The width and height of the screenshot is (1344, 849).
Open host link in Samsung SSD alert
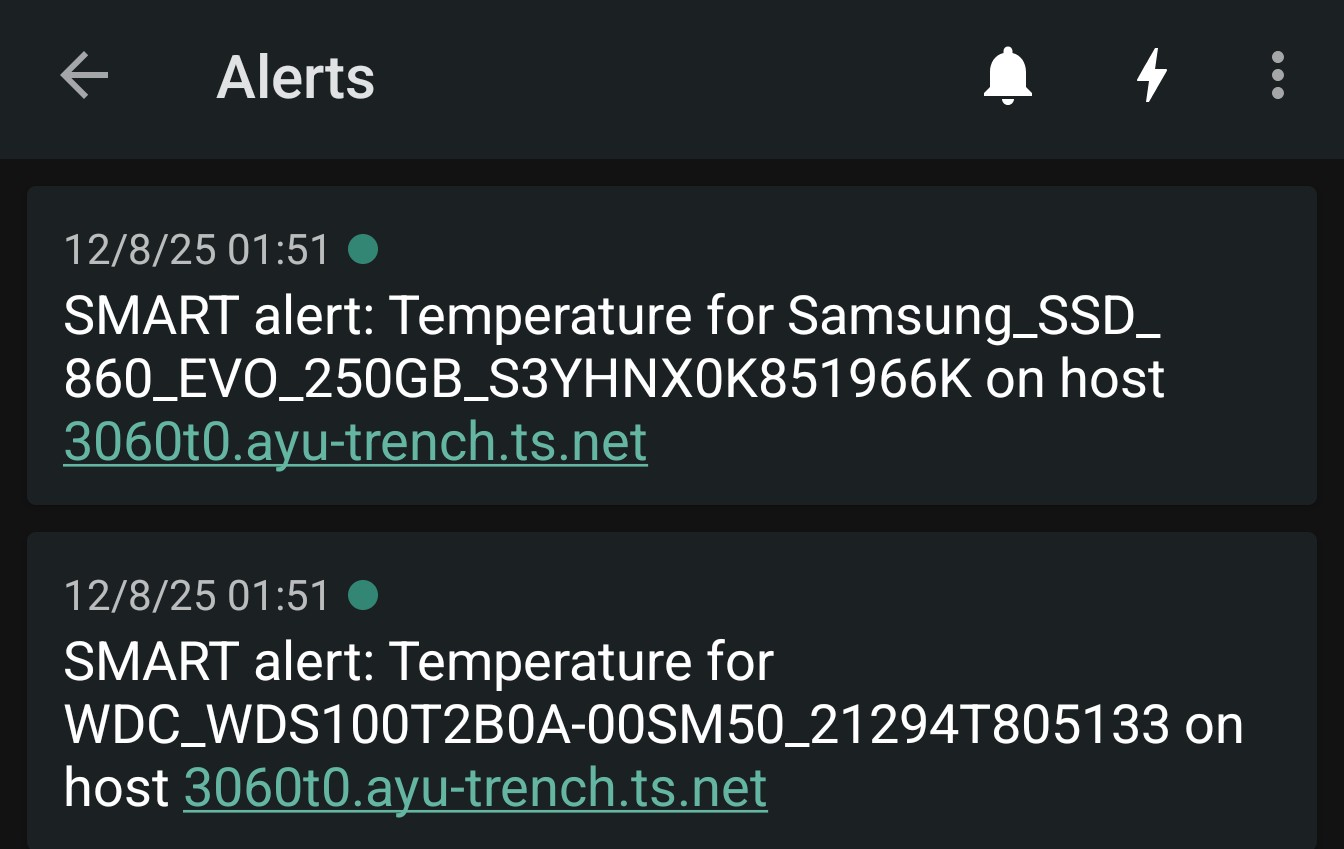pyautogui.click(x=355, y=442)
